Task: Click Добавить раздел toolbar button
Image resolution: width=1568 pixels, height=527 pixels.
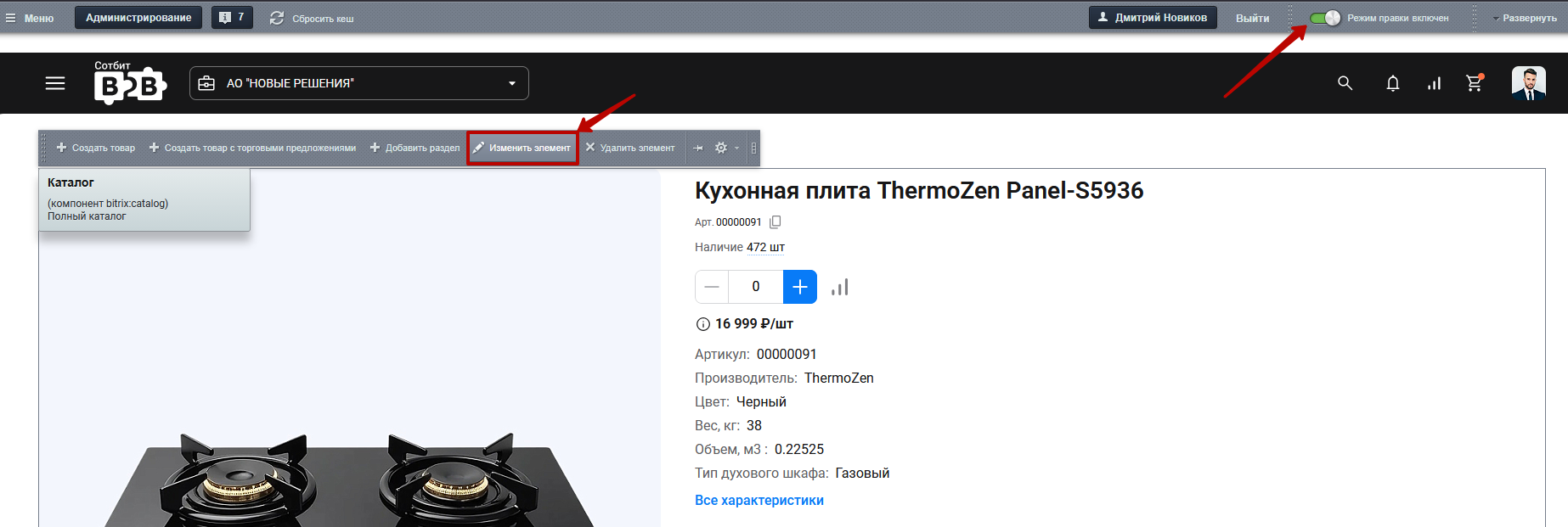Action: click(415, 148)
